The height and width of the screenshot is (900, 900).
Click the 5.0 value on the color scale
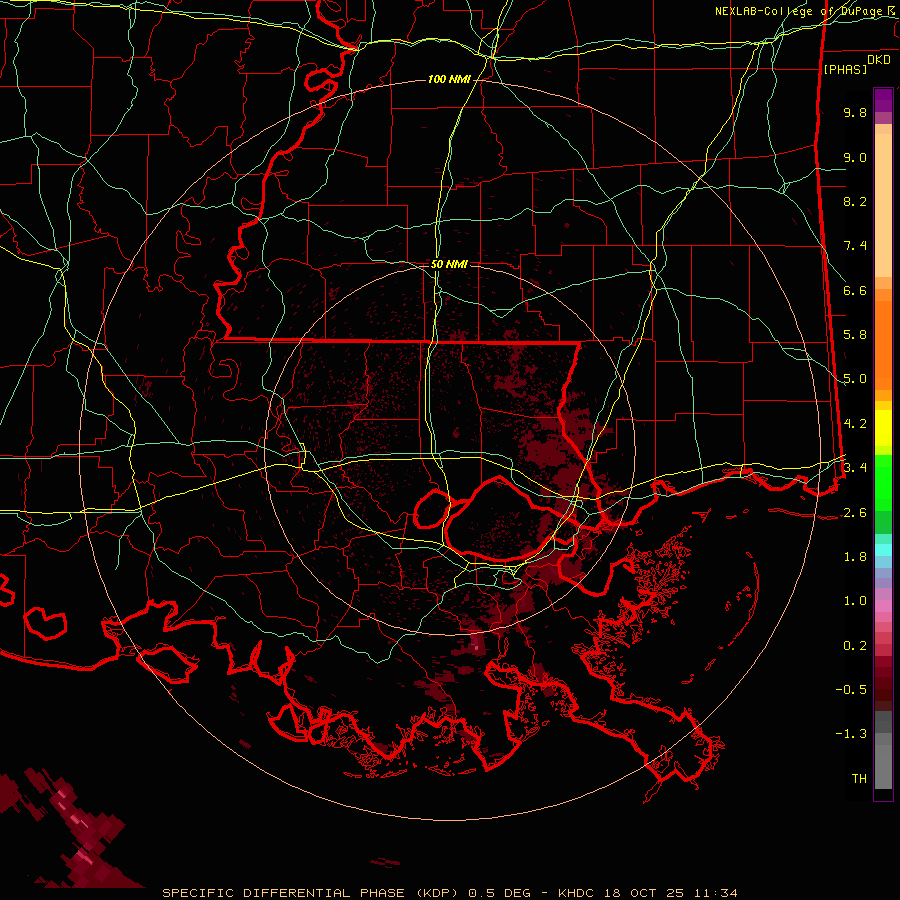point(855,379)
